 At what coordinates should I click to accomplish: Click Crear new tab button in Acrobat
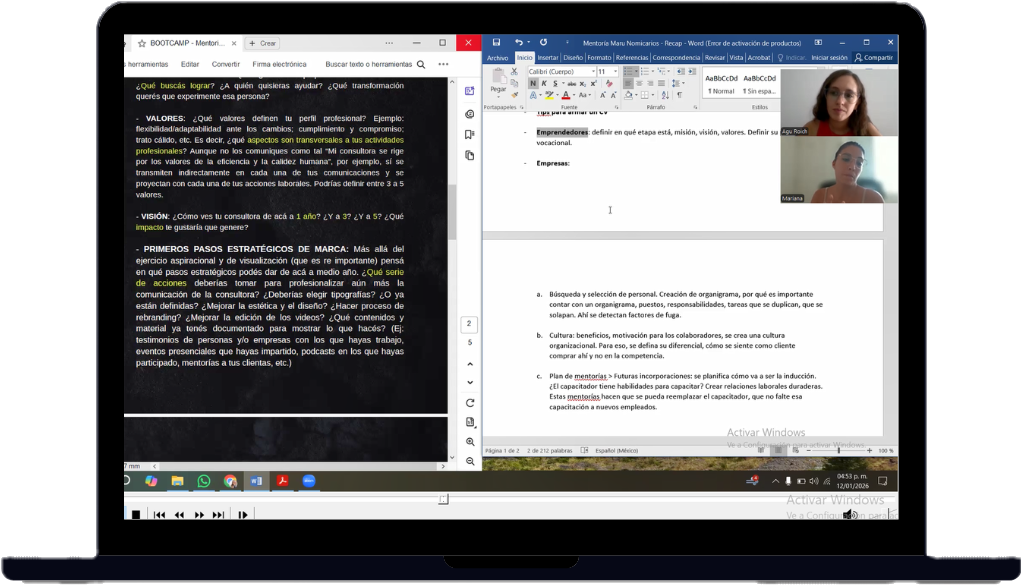(264, 43)
